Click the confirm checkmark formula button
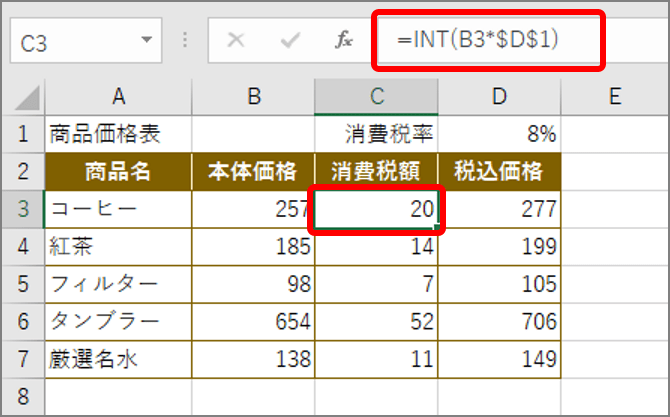Screen dimensions: 670x417 pos(290,40)
